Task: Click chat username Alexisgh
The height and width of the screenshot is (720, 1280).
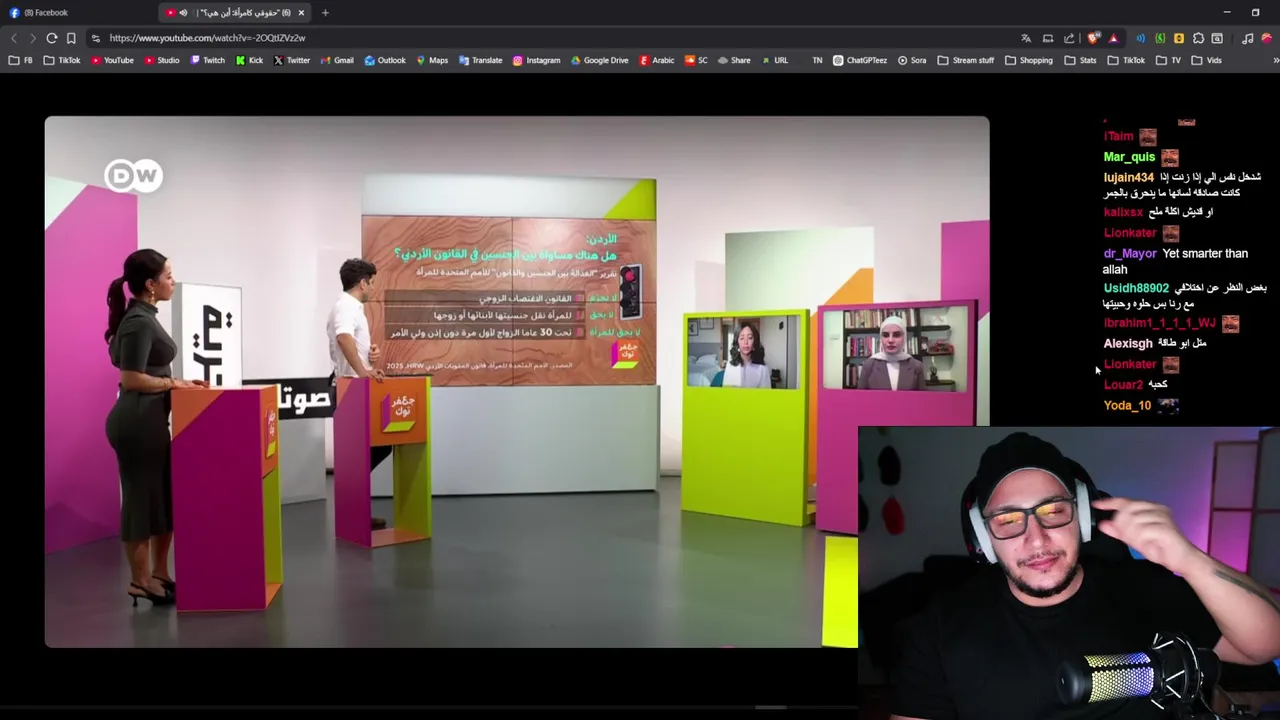Action: pyautogui.click(x=1128, y=344)
